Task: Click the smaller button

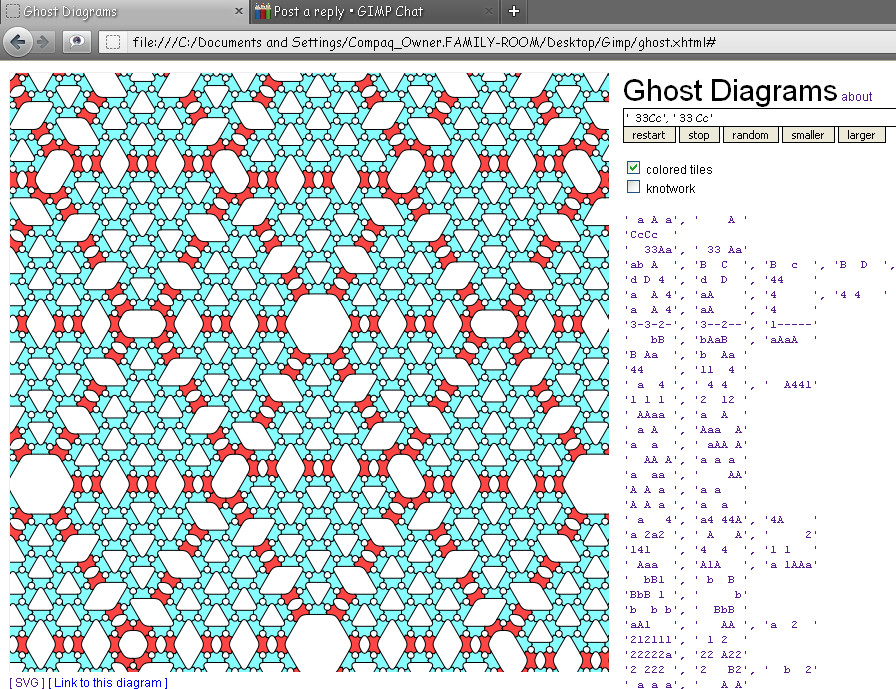Action: 807,135
